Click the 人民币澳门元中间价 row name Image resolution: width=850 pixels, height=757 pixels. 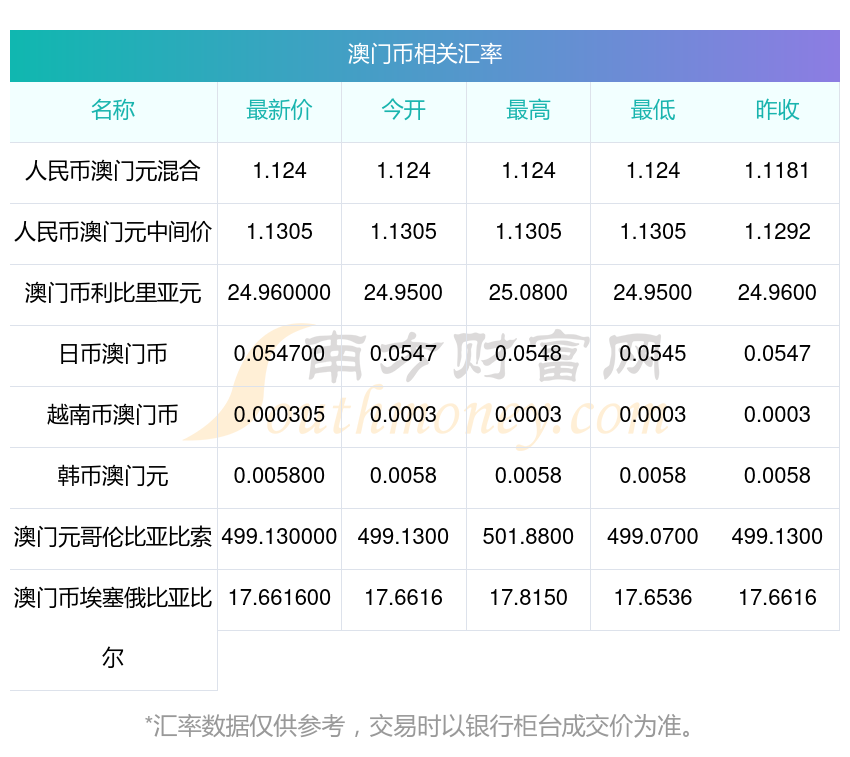tap(113, 232)
